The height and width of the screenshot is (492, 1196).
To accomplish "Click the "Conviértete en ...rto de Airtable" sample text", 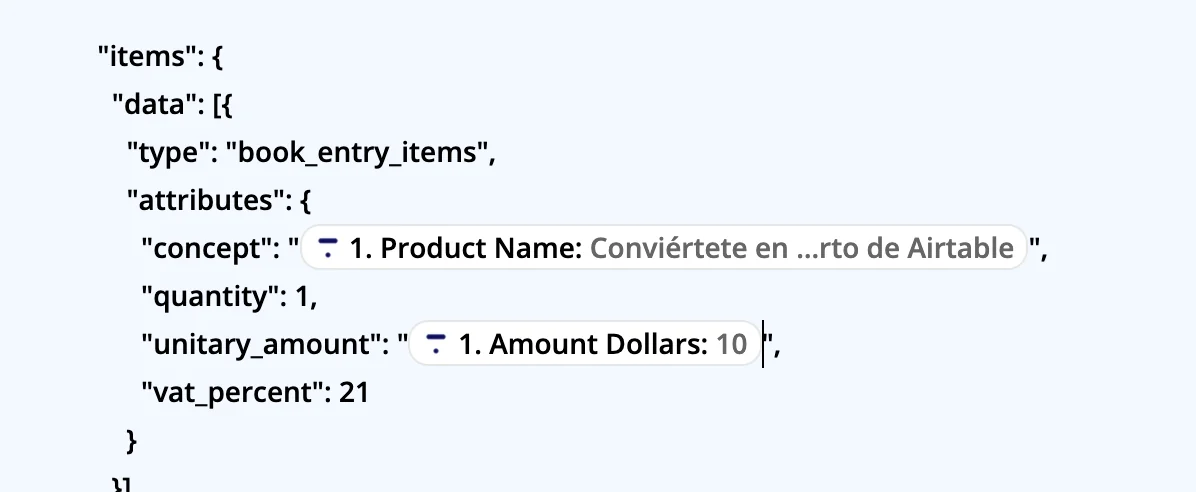I will point(801,249).
